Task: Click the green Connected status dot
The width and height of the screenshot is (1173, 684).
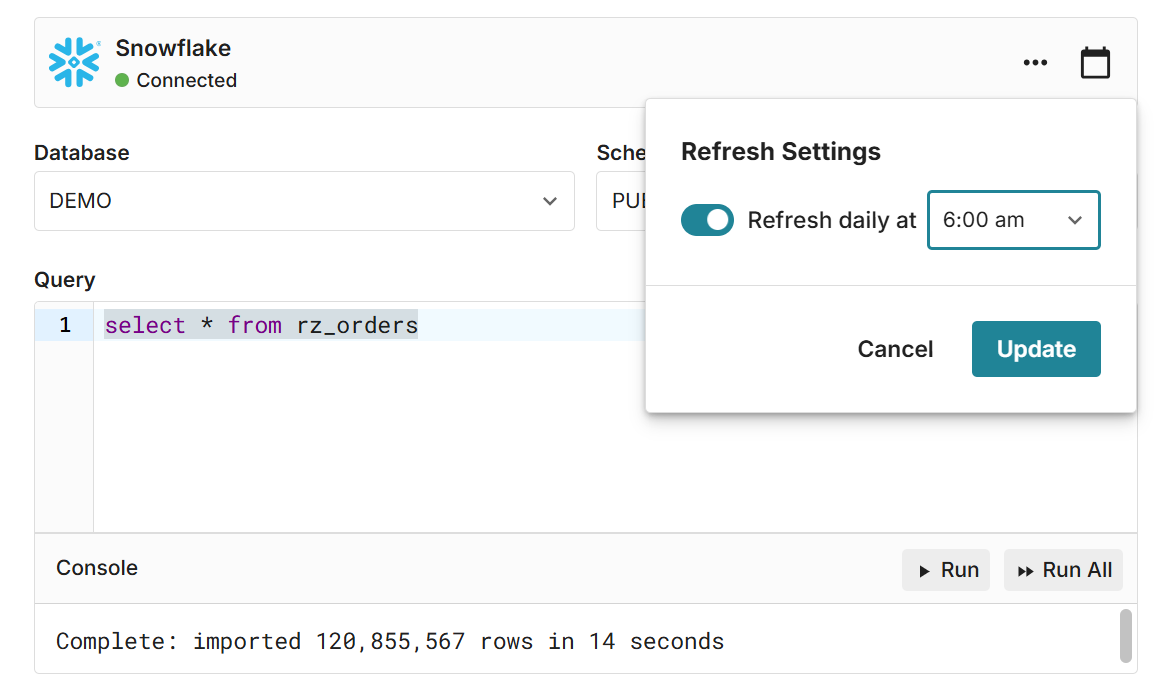Action: click(122, 80)
